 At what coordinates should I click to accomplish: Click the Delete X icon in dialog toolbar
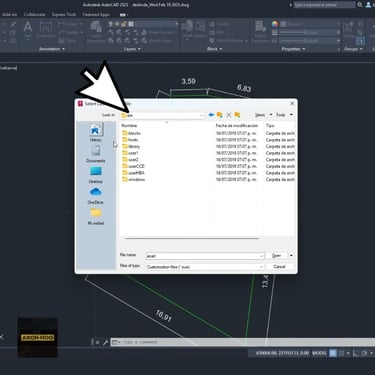(229, 115)
